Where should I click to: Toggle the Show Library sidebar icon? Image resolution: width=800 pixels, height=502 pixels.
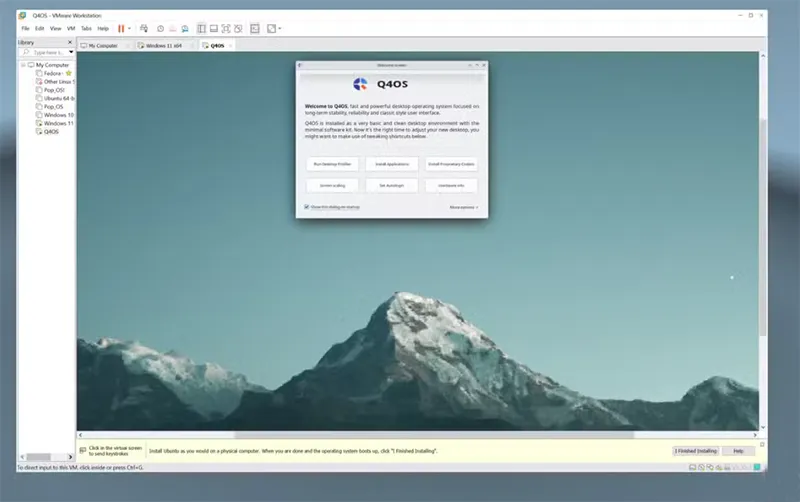[202, 29]
